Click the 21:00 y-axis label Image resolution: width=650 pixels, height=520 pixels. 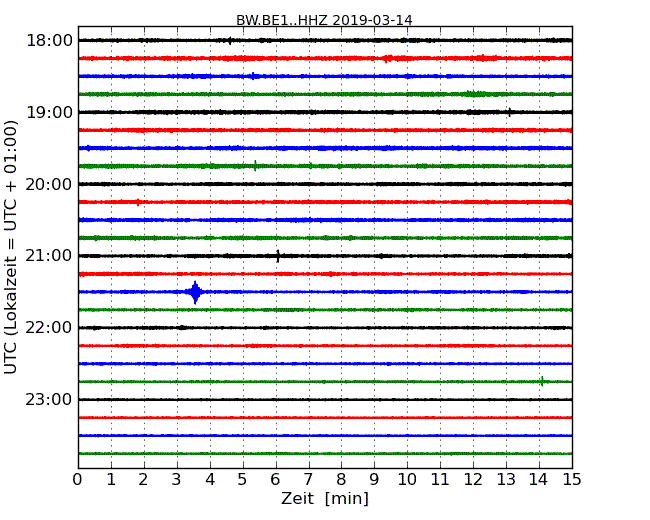pyautogui.click(x=49, y=256)
